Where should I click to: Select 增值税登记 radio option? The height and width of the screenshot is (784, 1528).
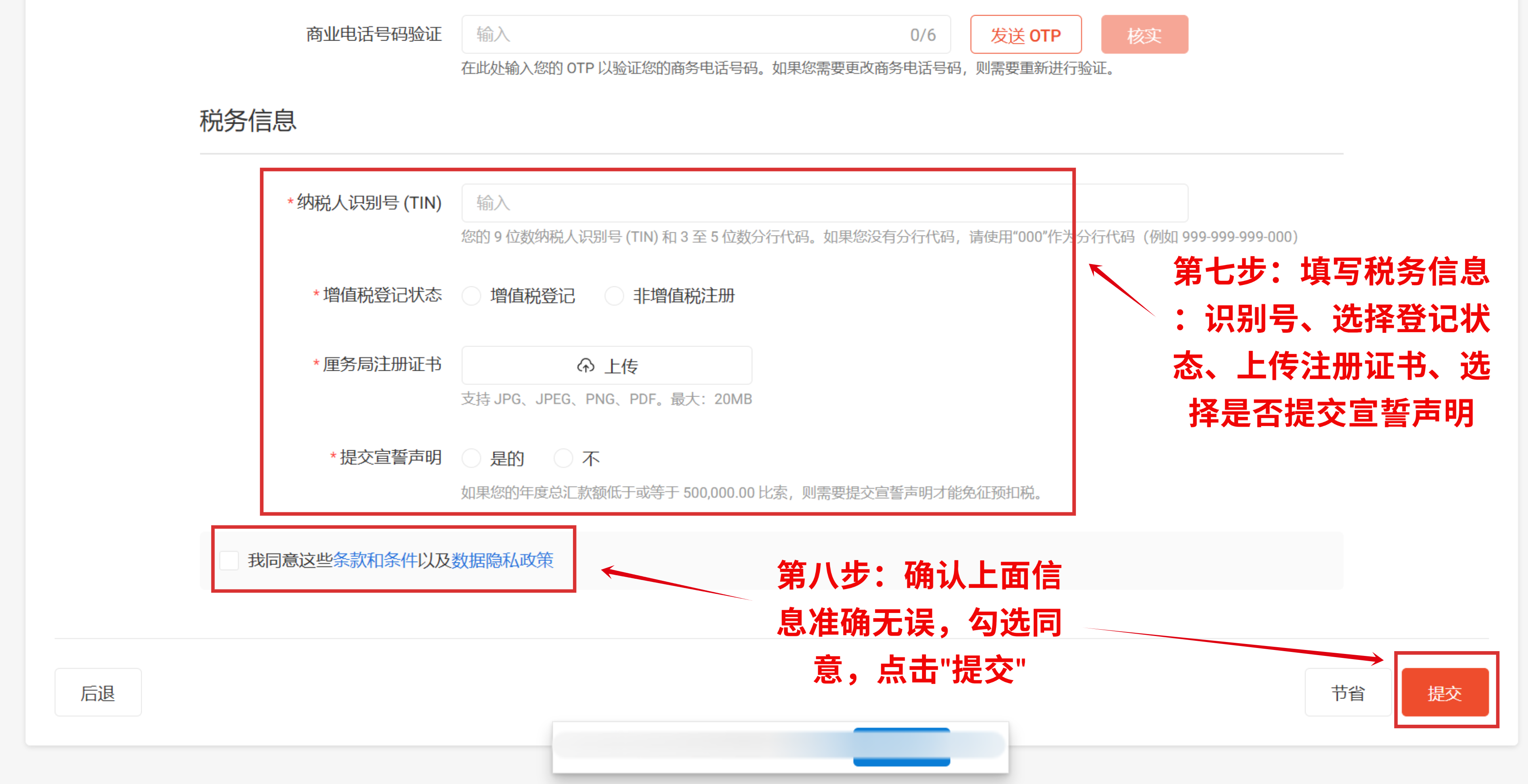pos(472,295)
